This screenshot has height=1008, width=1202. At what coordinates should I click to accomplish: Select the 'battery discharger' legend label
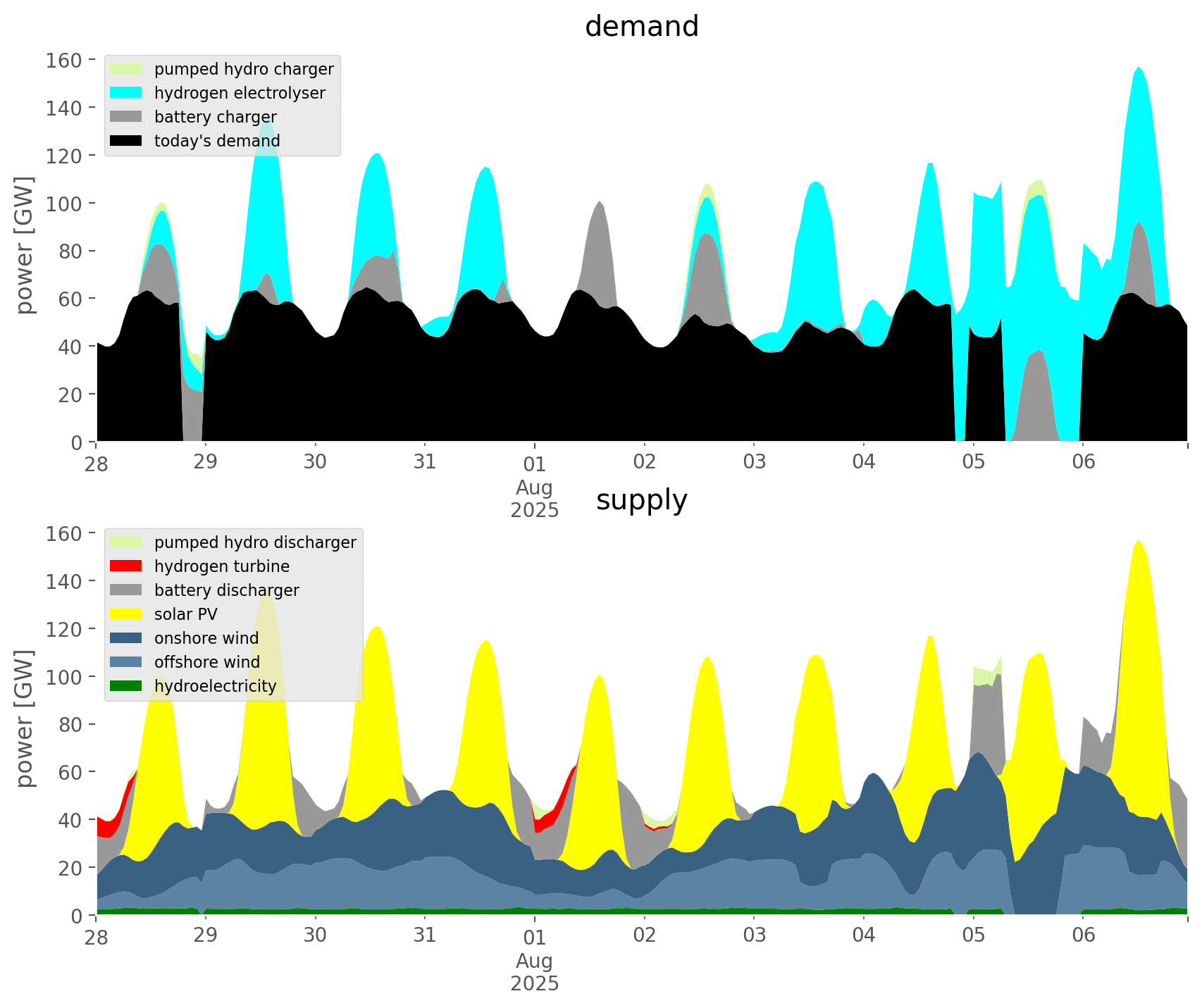click(x=226, y=590)
